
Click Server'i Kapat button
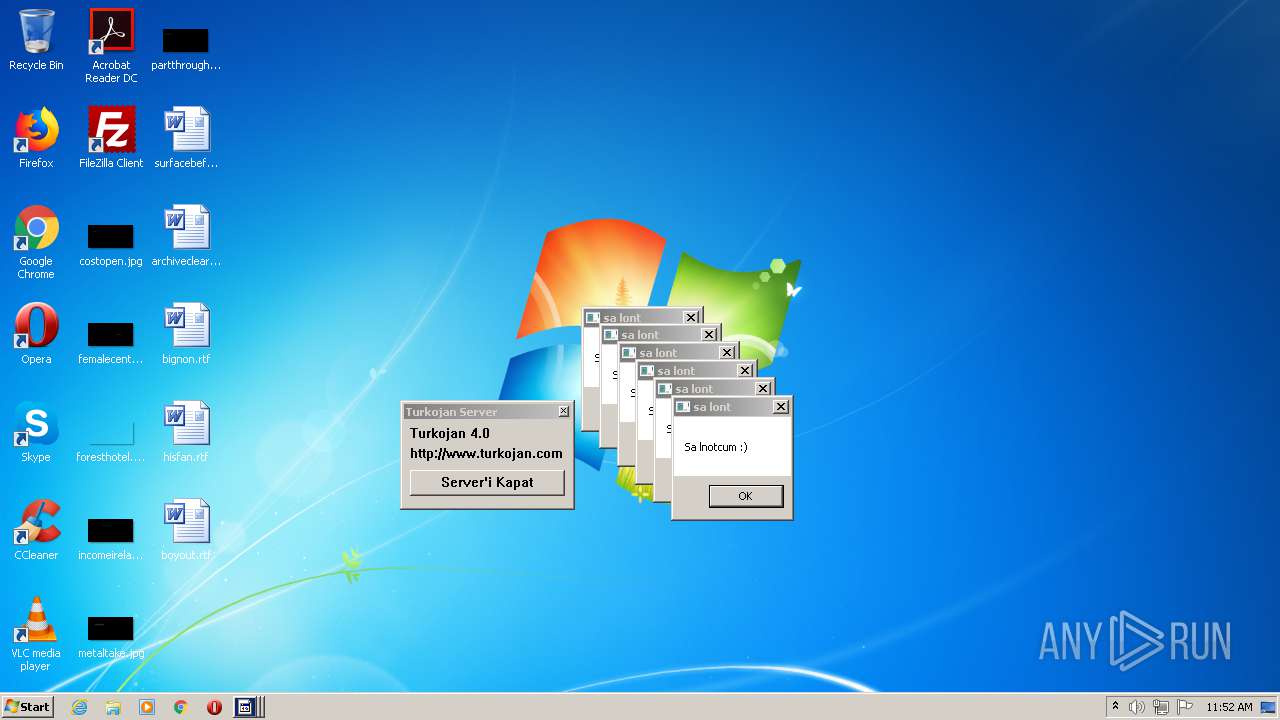click(487, 482)
